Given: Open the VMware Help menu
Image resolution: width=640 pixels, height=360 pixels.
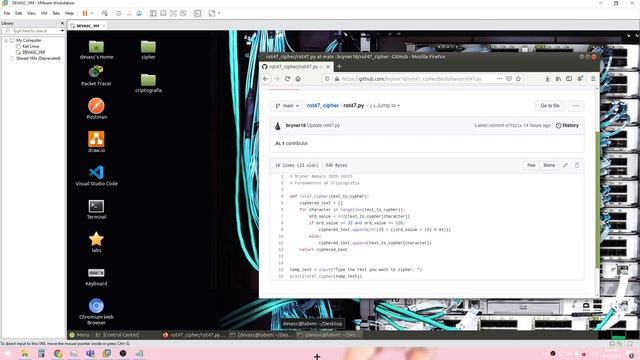Looking at the screenshot, I should [x=69, y=13].
